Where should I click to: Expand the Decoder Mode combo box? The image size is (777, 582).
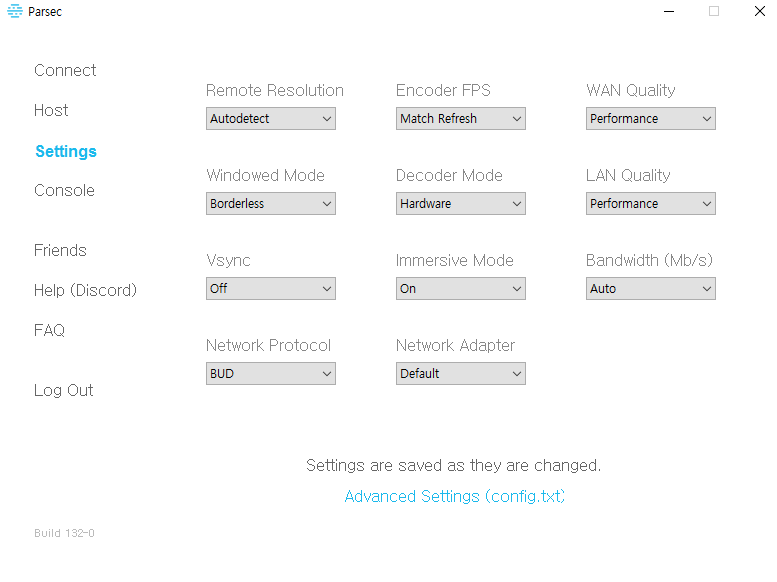[460, 203]
